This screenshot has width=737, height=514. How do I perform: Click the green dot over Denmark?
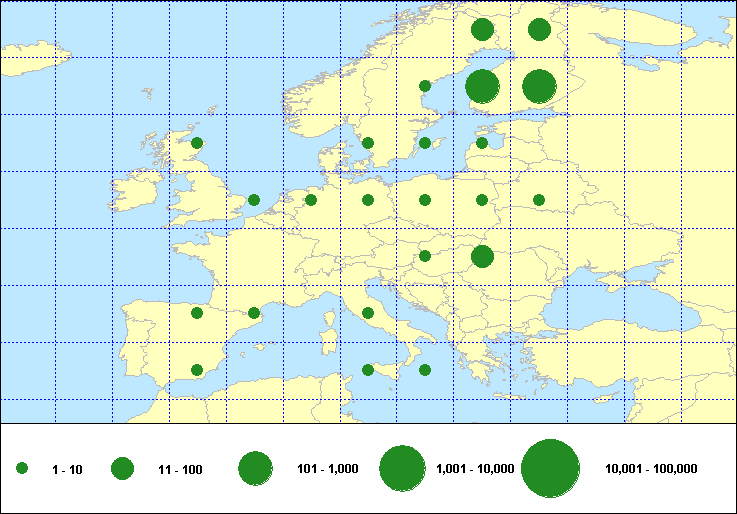[368, 143]
